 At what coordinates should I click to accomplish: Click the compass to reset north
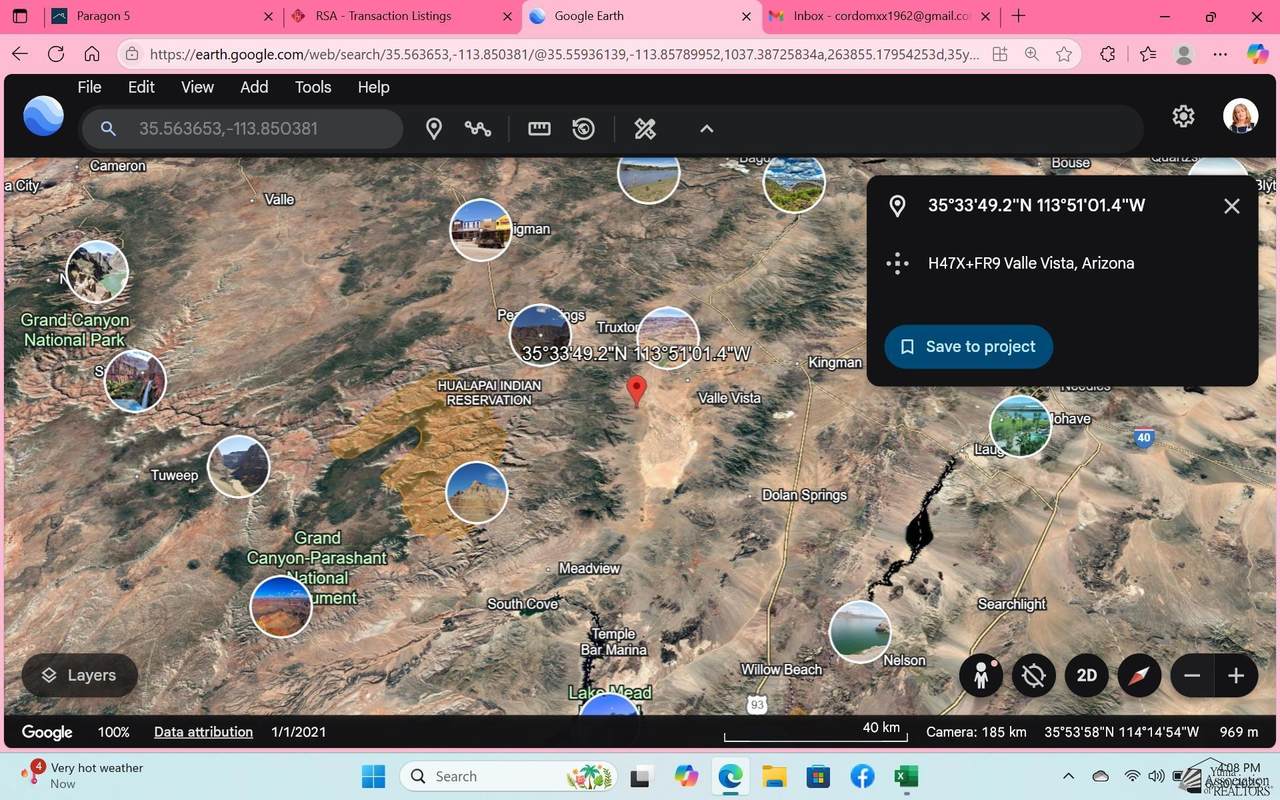click(x=1139, y=676)
